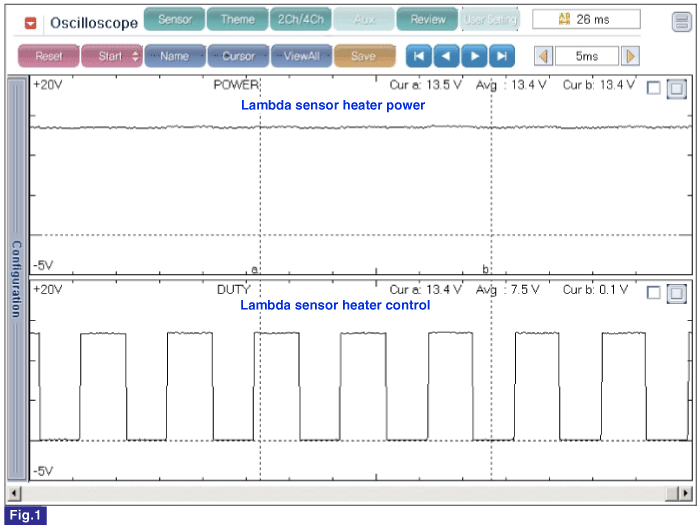Toggle the Cursor button

[238, 56]
